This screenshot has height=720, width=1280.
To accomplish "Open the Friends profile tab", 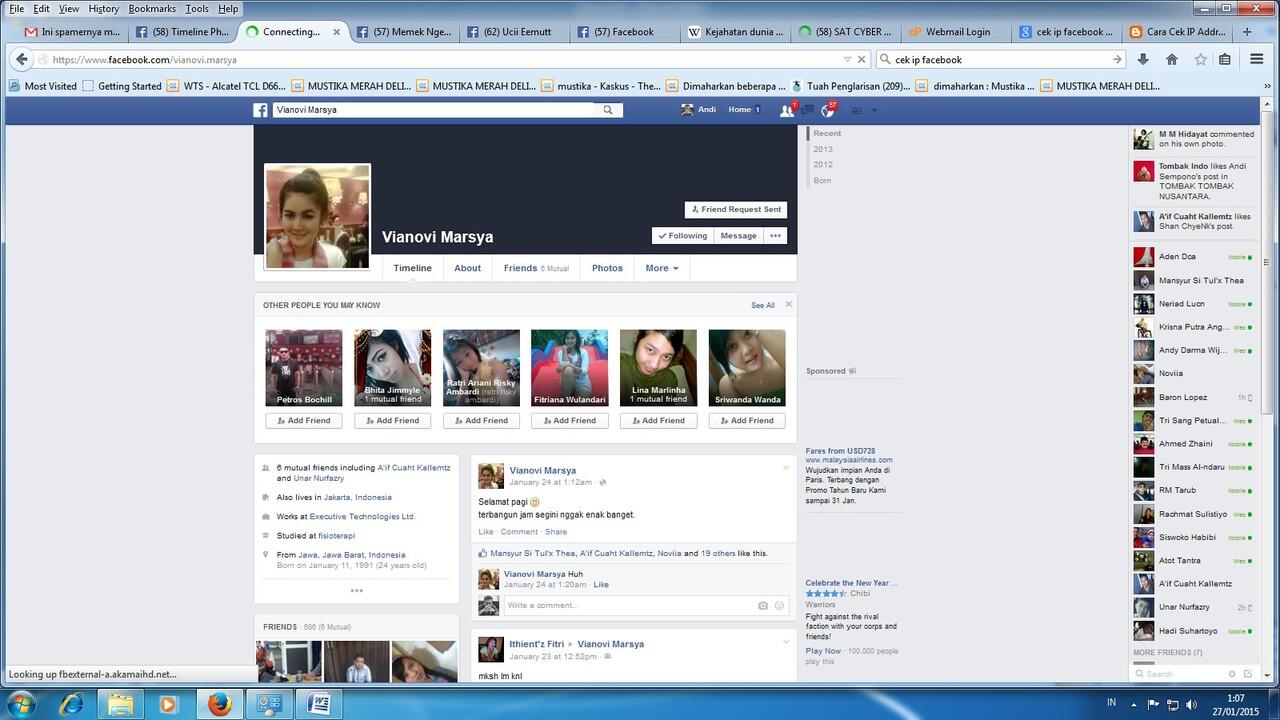I will 536,268.
